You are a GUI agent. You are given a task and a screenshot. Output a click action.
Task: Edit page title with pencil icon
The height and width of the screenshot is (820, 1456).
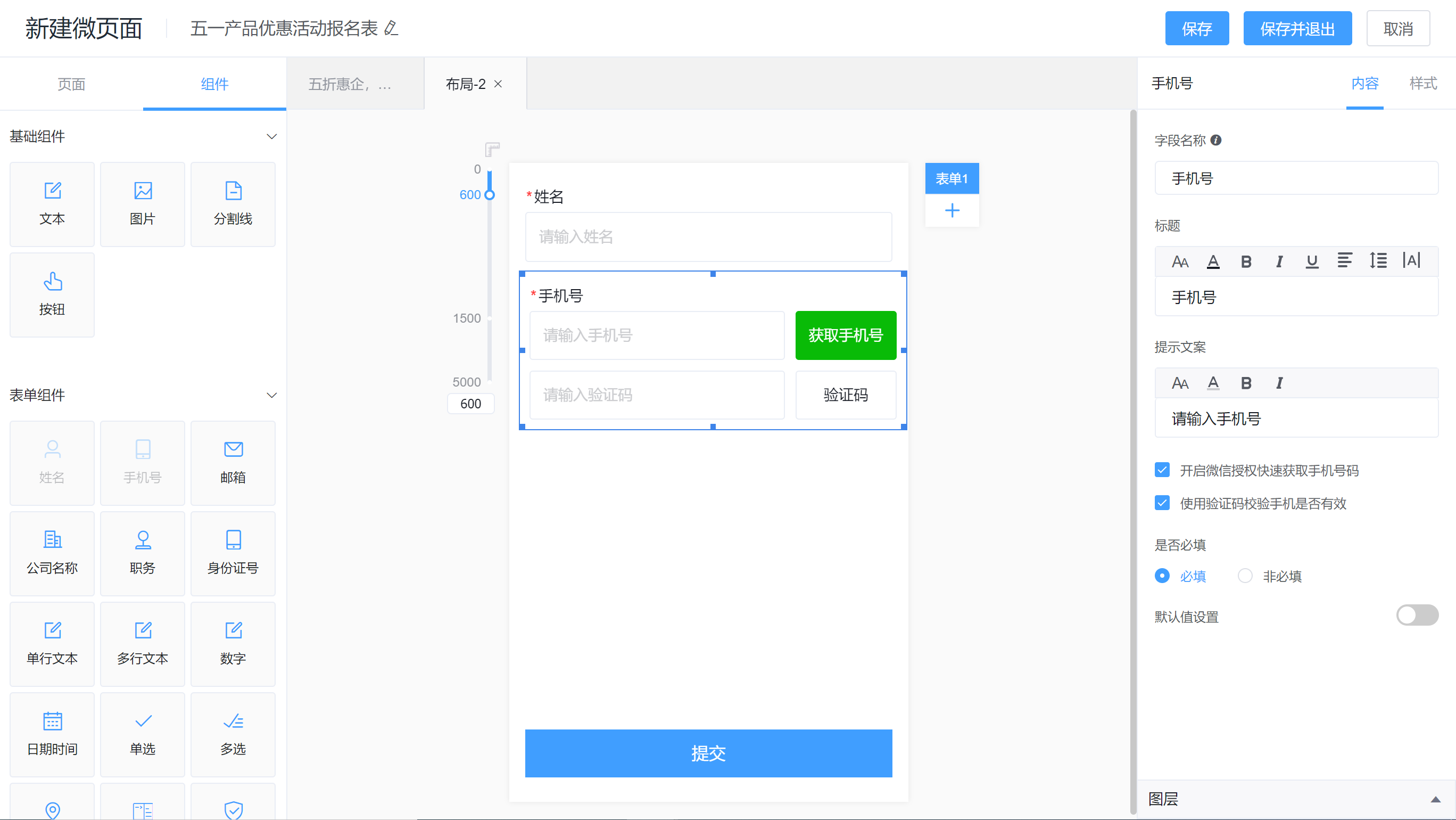tap(391, 28)
